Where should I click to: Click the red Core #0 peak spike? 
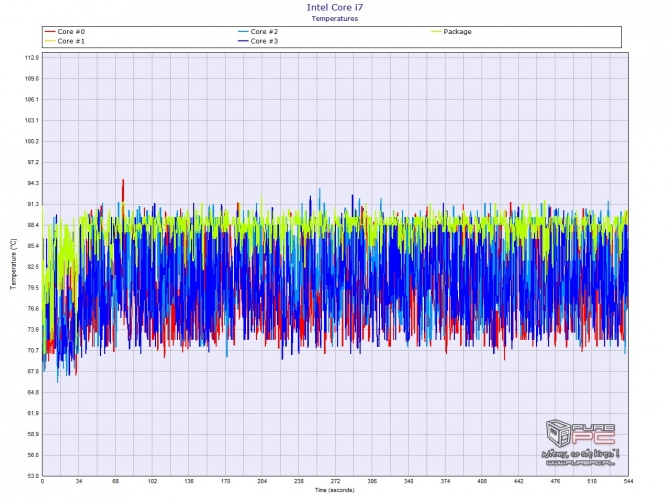coord(123,190)
